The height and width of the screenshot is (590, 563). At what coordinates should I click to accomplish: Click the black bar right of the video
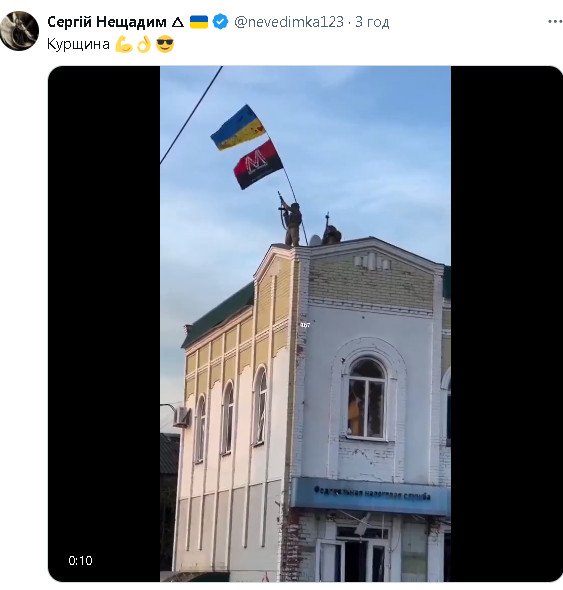click(x=506, y=324)
